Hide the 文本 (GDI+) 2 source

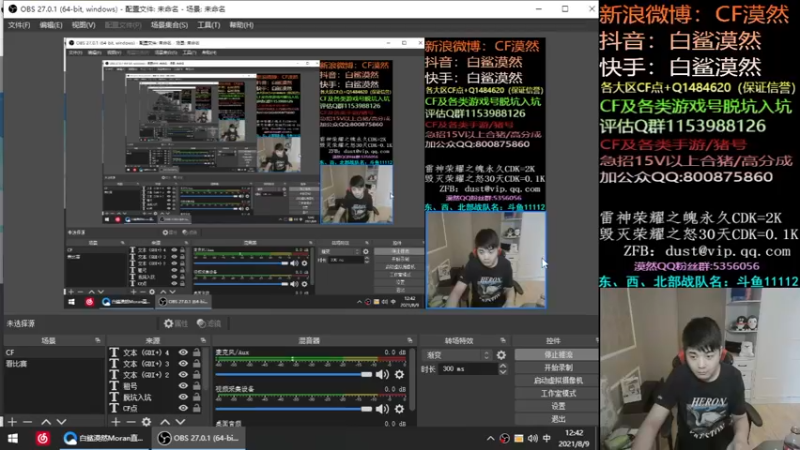click(x=183, y=375)
